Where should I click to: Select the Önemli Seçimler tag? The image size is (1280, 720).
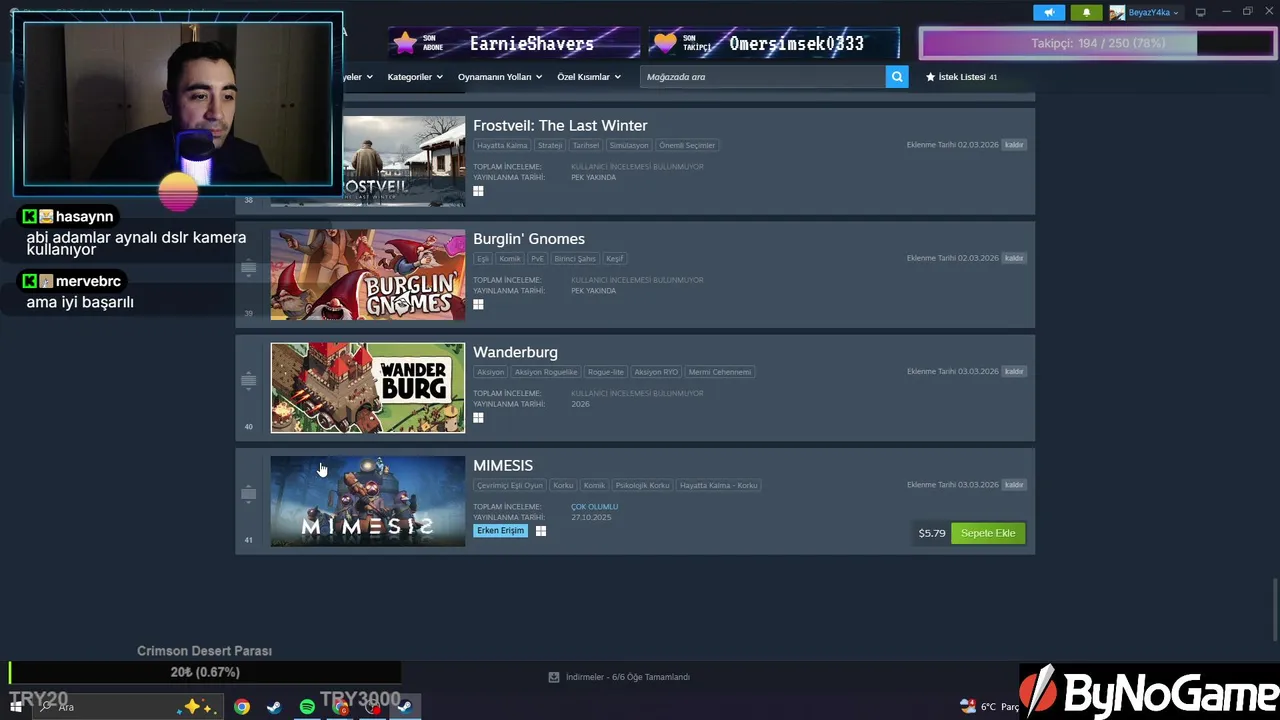coord(687,145)
